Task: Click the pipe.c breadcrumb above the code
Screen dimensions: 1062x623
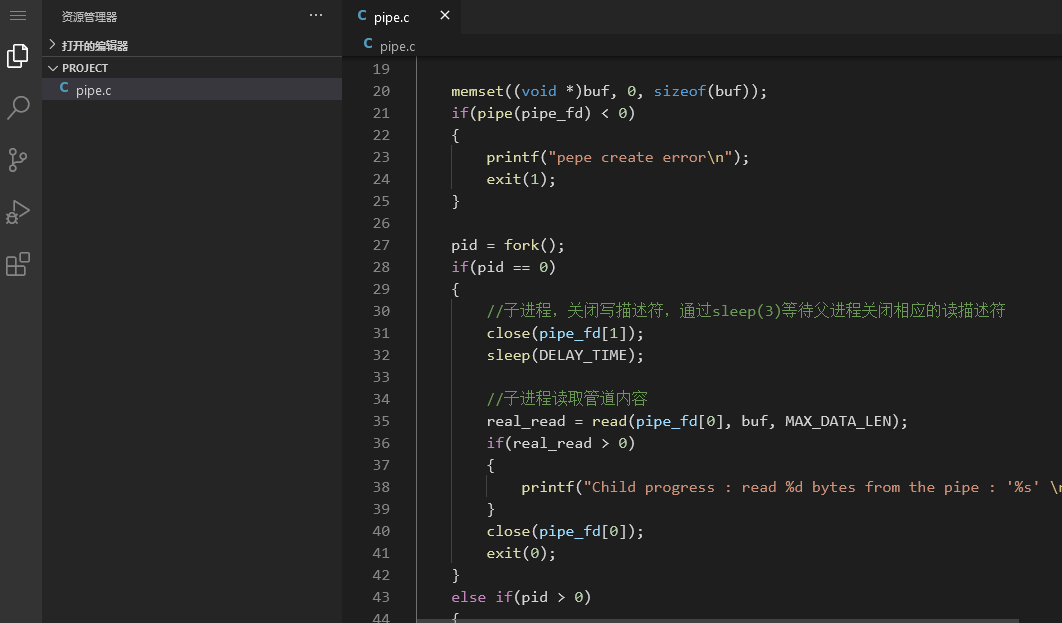Action: (396, 46)
